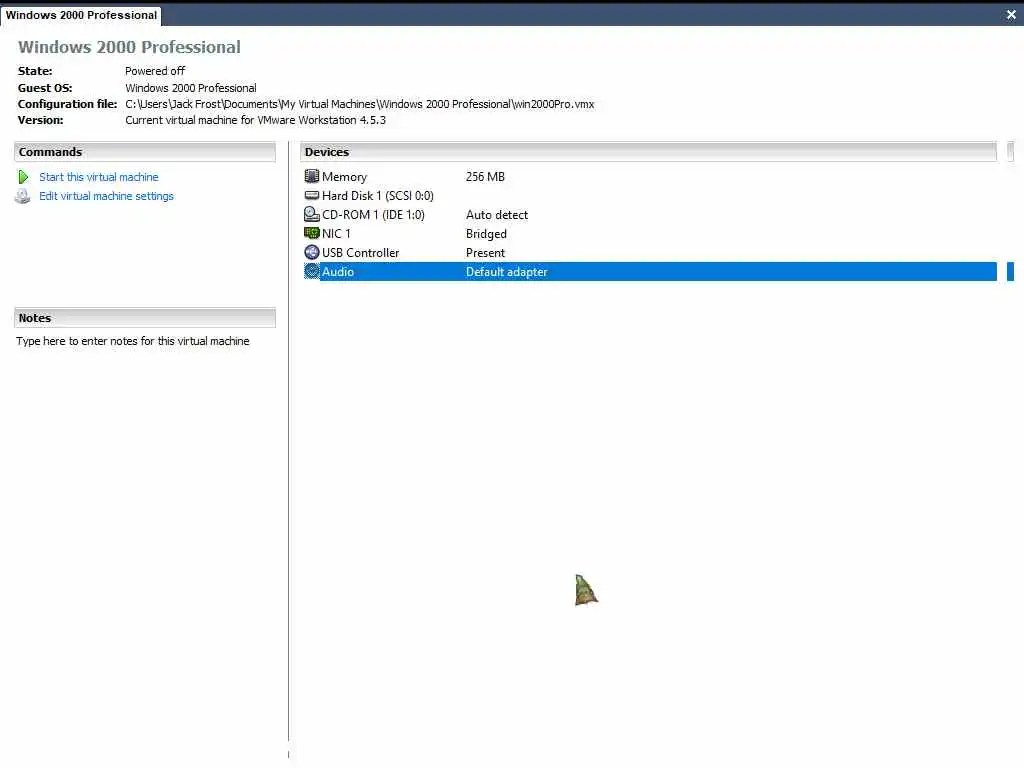Select the highlighted Audio device label
The image size is (1024, 768).
(x=338, y=272)
